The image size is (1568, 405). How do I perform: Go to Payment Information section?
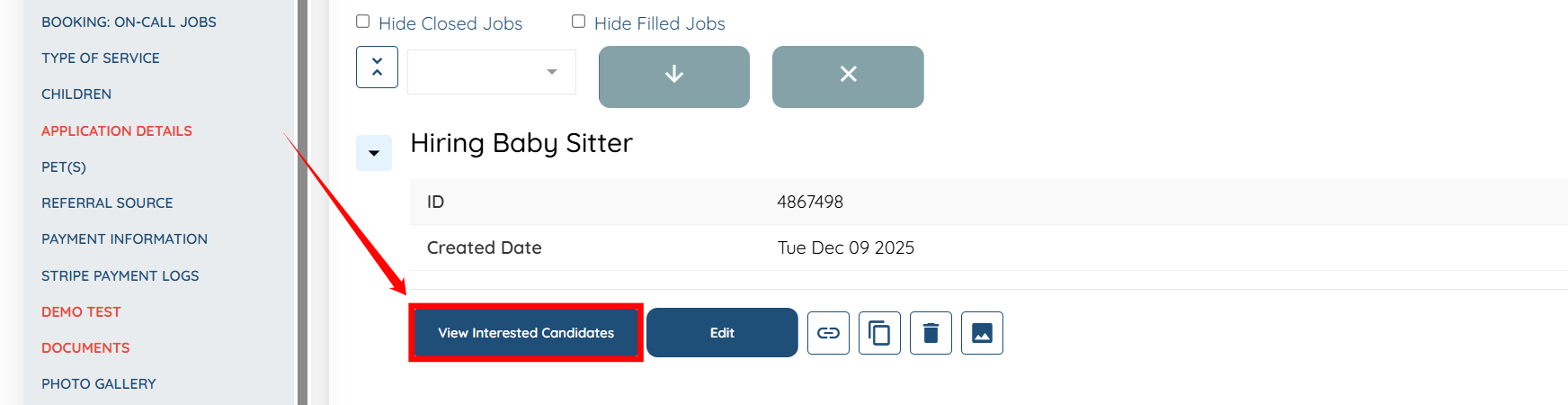coord(124,238)
